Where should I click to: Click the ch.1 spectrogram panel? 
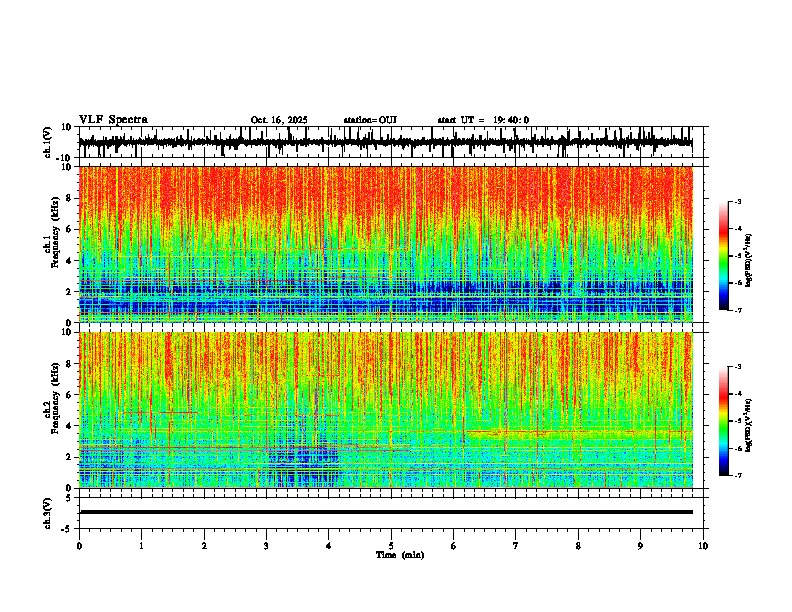pyautogui.click(x=386, y=244)
